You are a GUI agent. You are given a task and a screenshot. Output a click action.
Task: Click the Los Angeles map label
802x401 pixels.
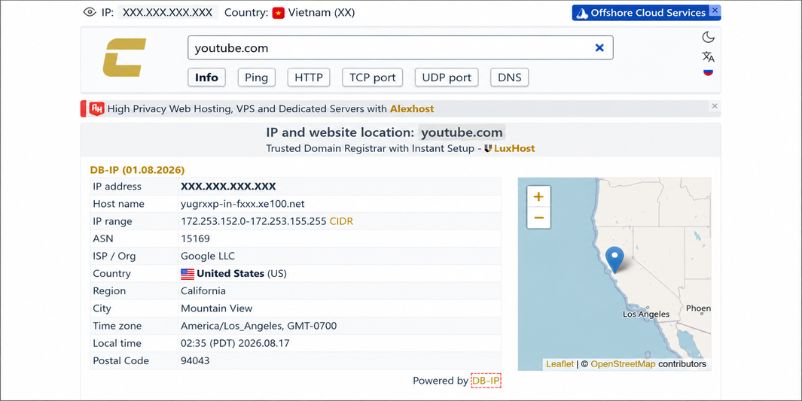pos(646,314)
